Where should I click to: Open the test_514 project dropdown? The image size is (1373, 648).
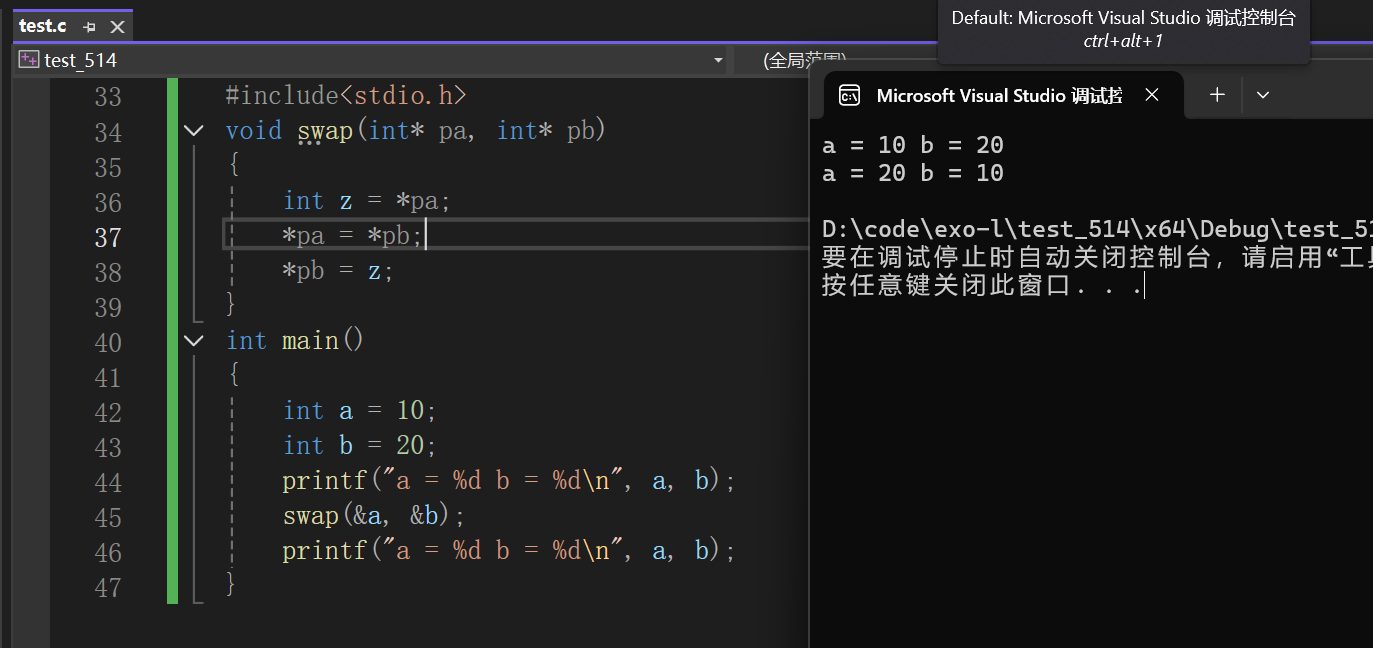click(x=718, y=60)
